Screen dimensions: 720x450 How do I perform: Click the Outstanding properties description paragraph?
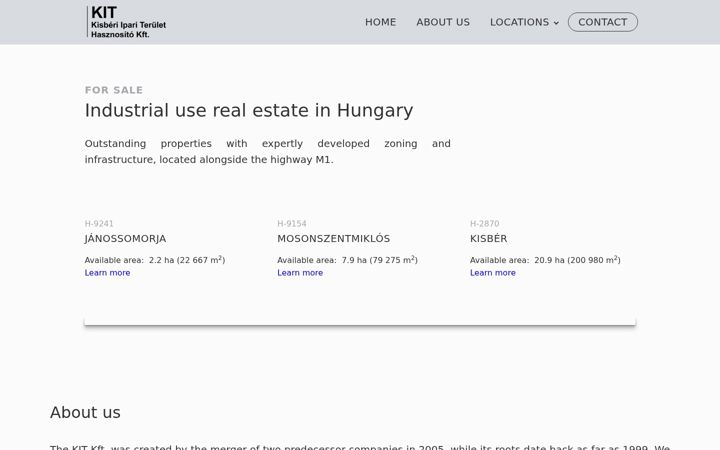click(x=267, y=152)
